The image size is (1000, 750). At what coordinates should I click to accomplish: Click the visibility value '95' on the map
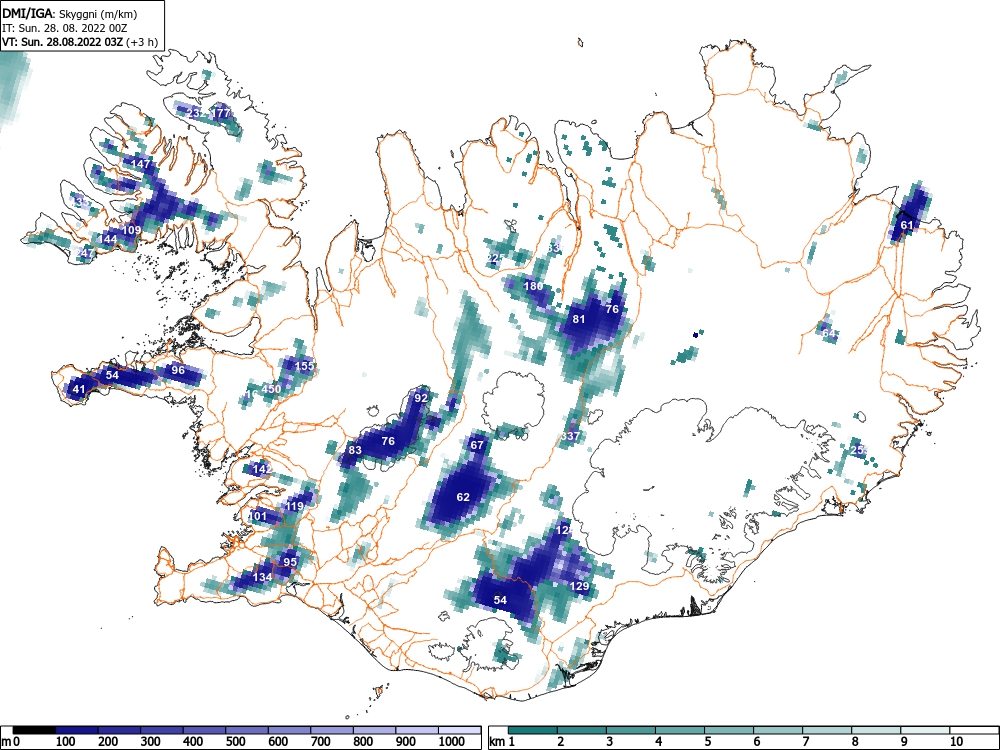tap(290, 562)
